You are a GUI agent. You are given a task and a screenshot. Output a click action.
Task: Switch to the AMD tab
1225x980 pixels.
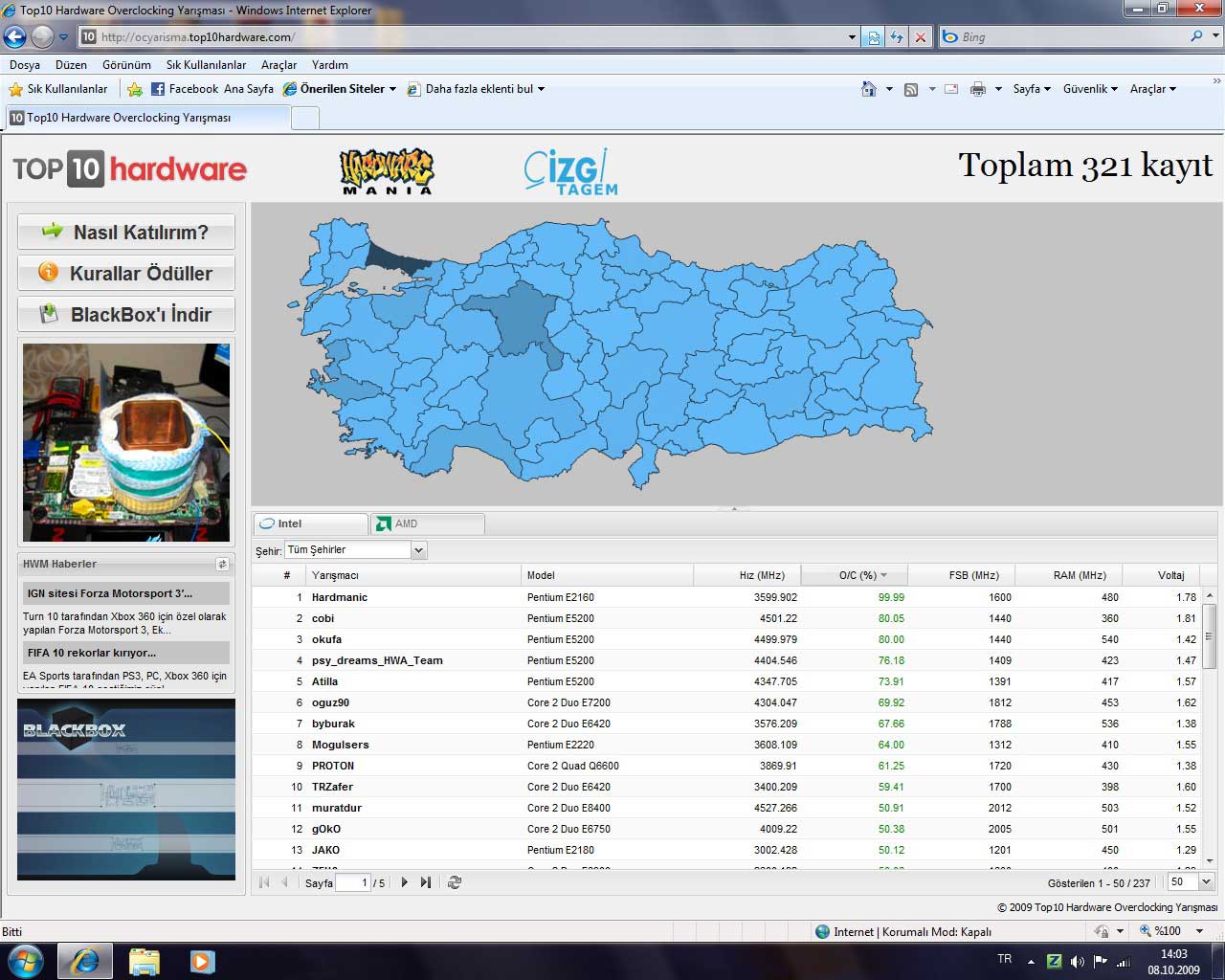click(x=428, y=523)
